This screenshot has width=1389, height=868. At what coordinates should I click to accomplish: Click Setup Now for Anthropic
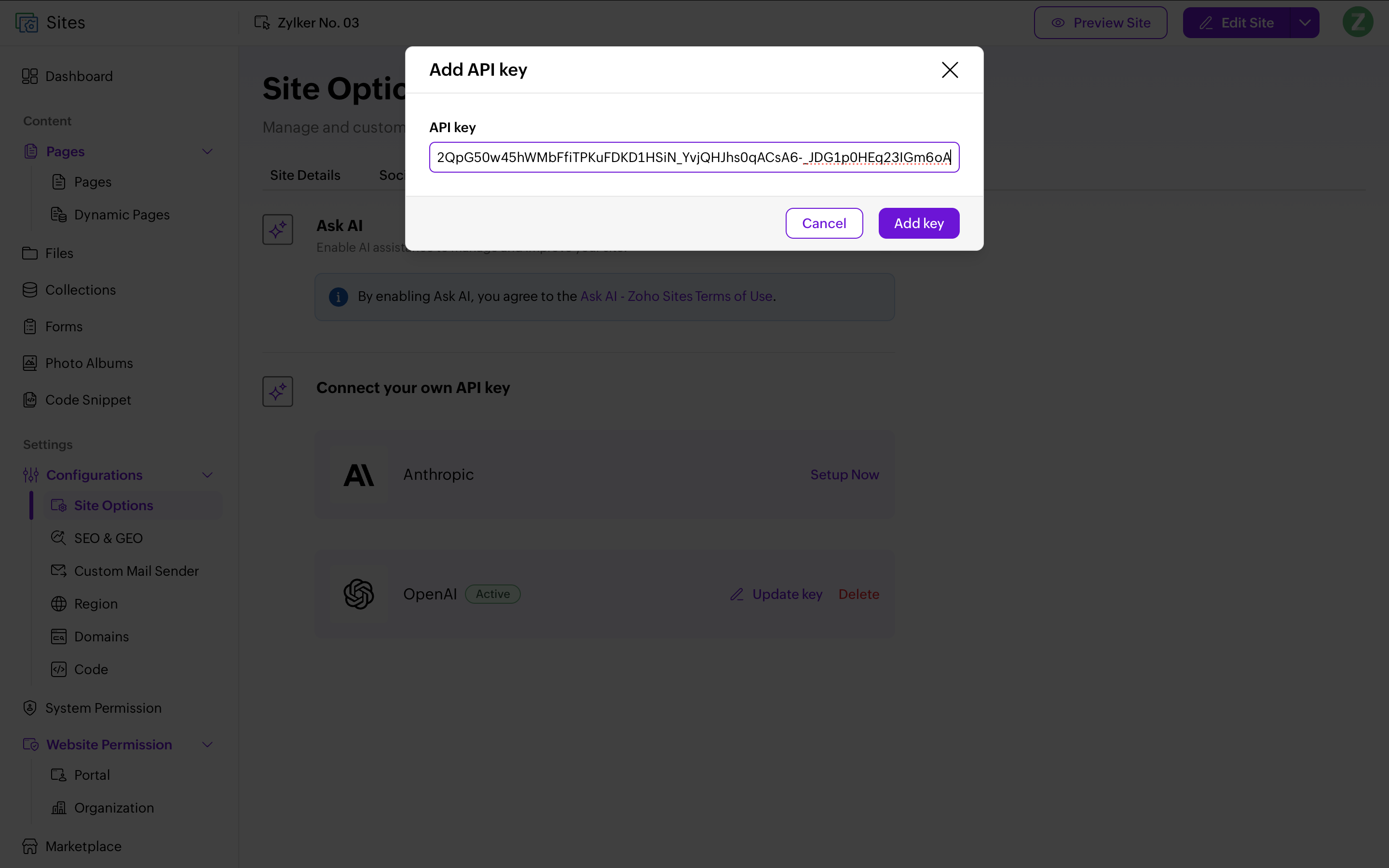click(x=844, y=475)
